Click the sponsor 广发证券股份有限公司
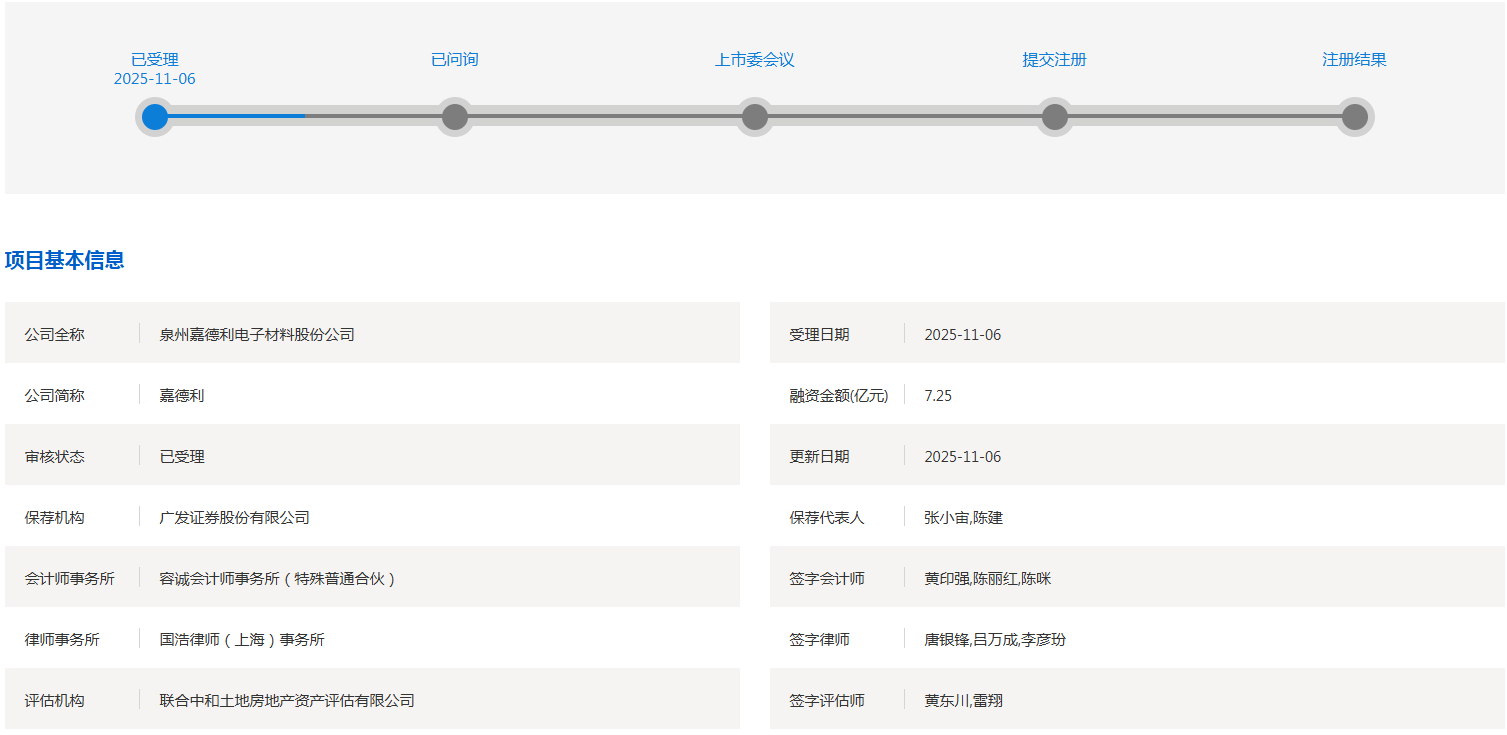This screenshot has width=1507, height=735. [x=235, y=518]
